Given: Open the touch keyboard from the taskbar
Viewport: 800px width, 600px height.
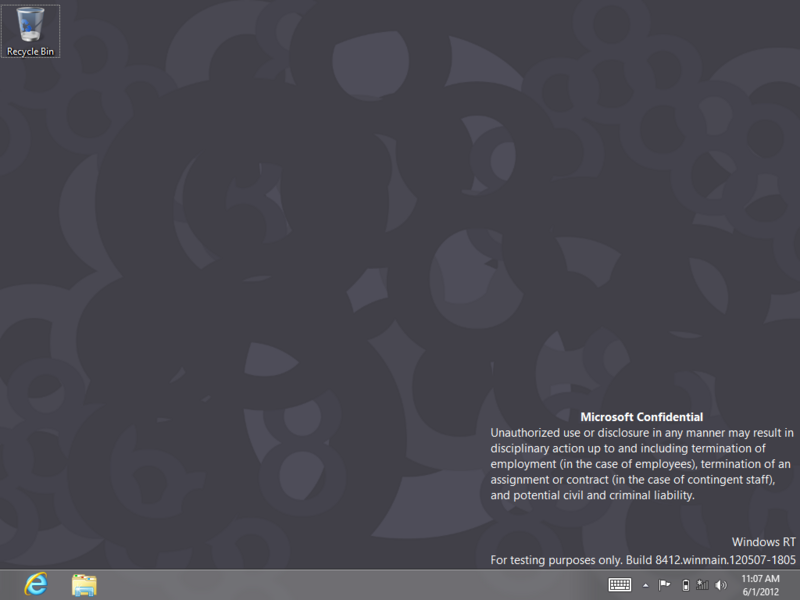Looking at the screenshot, I should (619, 585).
